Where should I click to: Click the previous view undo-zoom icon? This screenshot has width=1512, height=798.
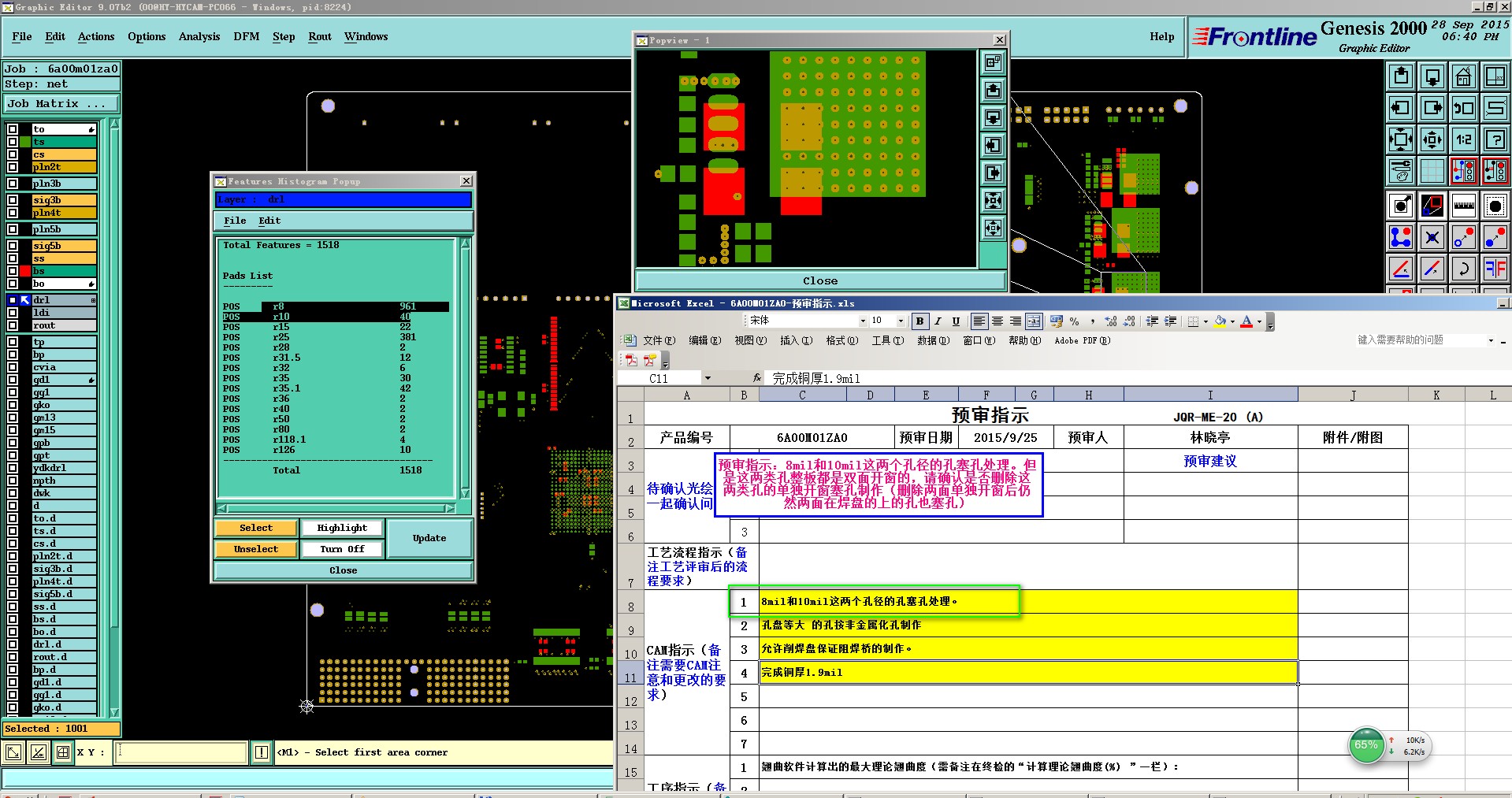(1464, 108)
